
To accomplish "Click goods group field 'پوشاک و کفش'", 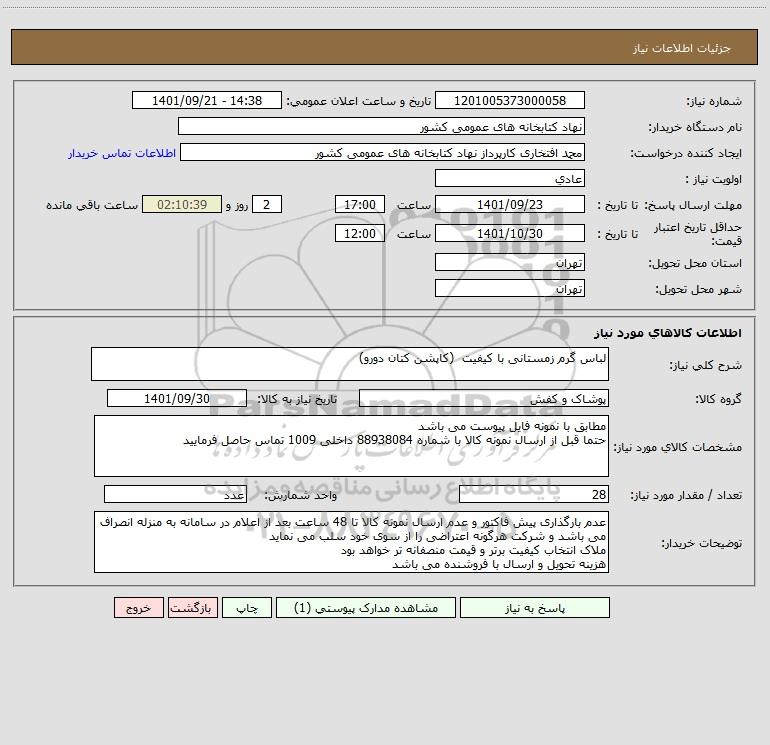I will (x=484, y=399).
